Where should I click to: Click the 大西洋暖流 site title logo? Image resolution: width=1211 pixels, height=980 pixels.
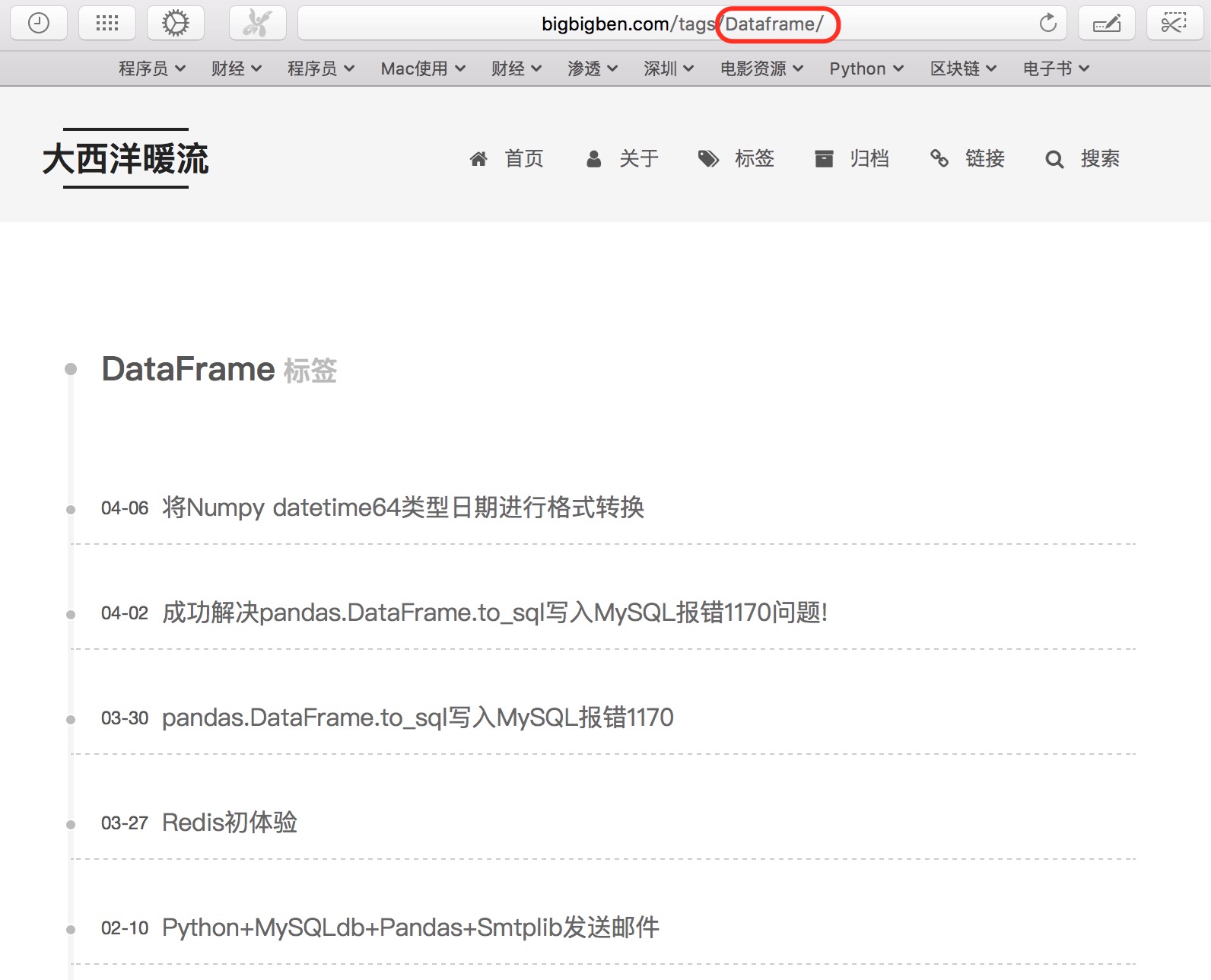(126, 159)
